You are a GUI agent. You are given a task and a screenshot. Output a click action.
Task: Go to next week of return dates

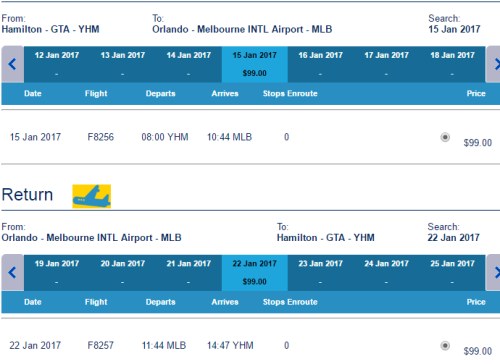coord(494,273)
